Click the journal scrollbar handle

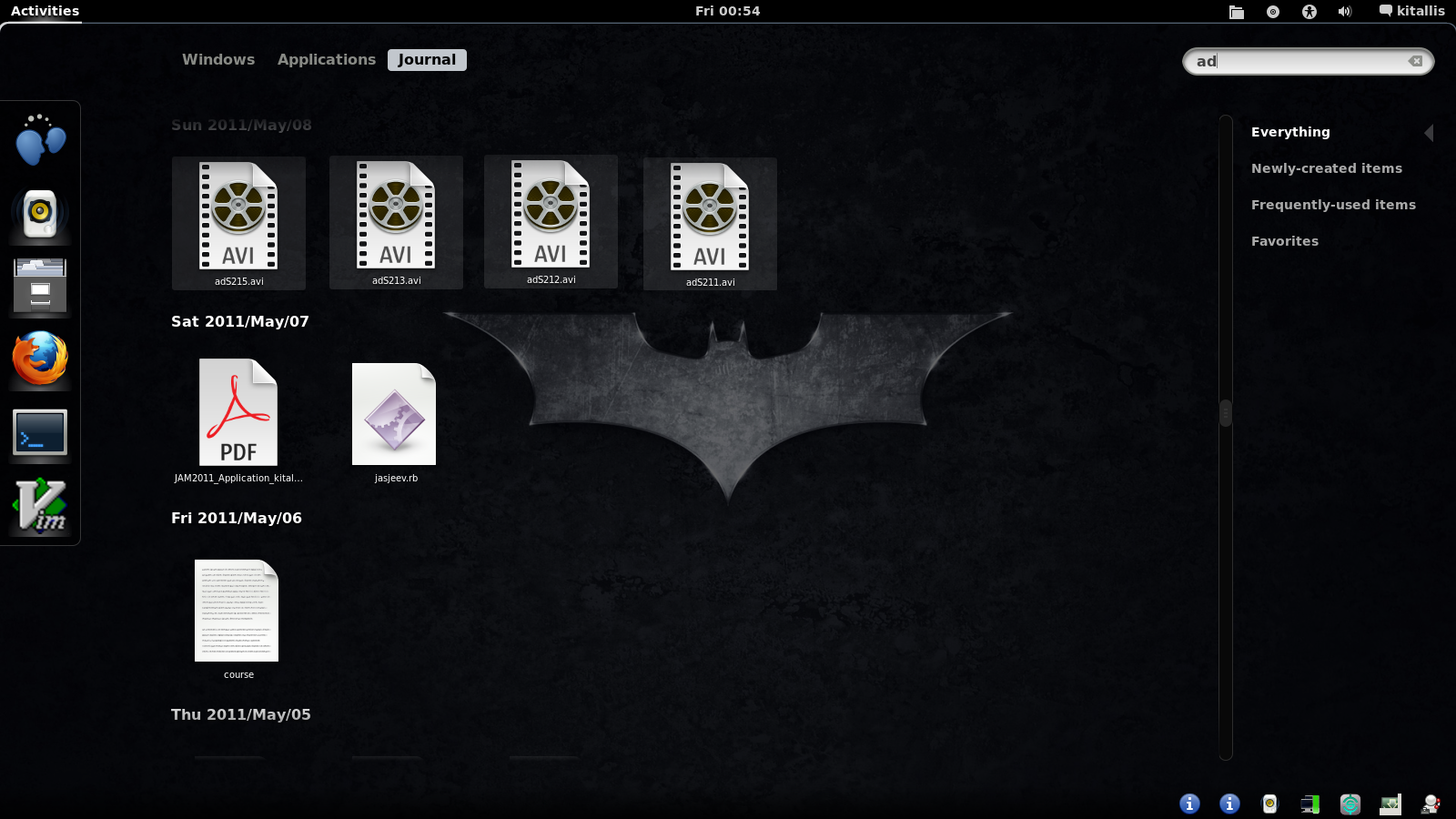pos(1226,413)
